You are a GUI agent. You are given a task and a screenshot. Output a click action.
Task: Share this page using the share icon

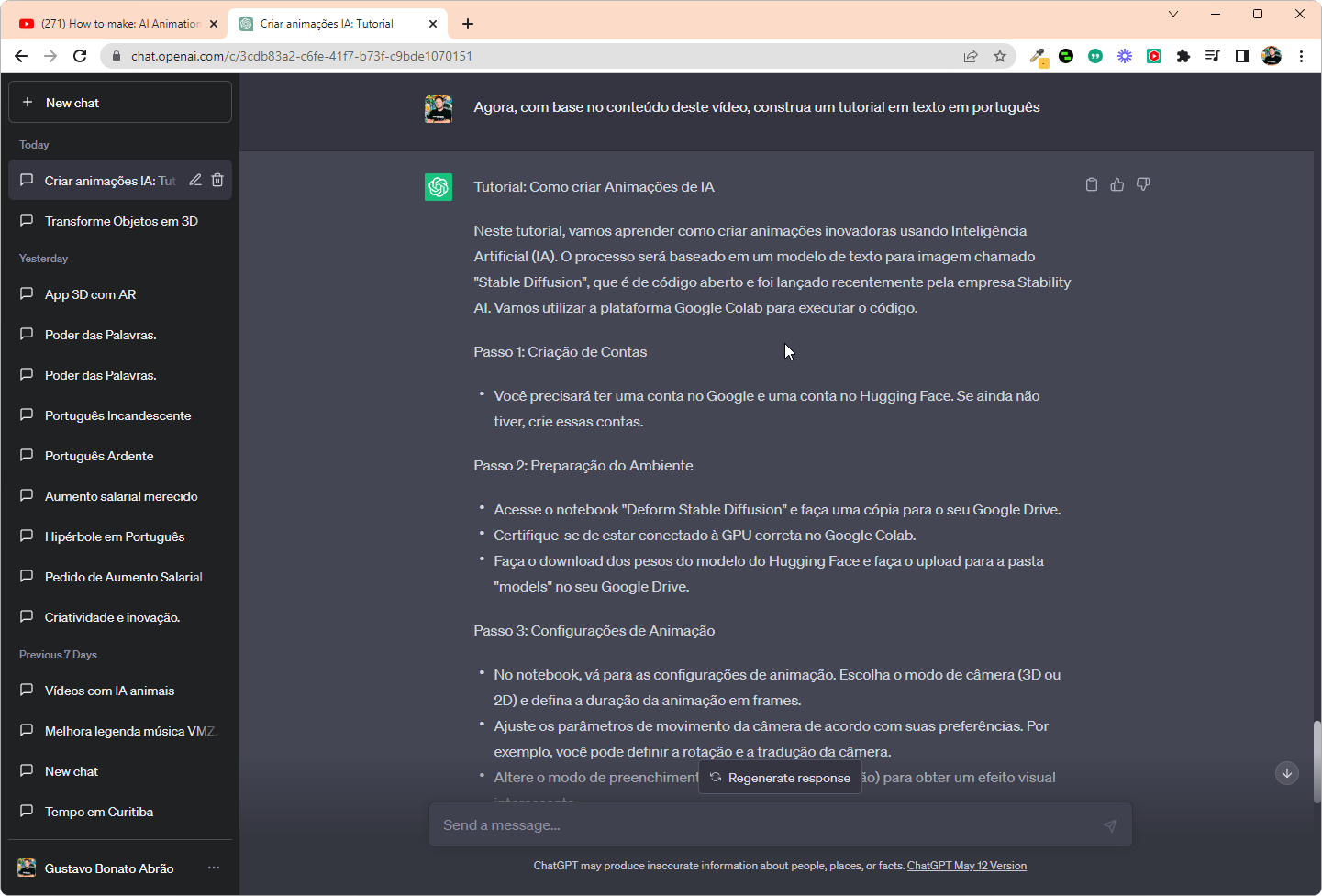(x=971, y=56)
